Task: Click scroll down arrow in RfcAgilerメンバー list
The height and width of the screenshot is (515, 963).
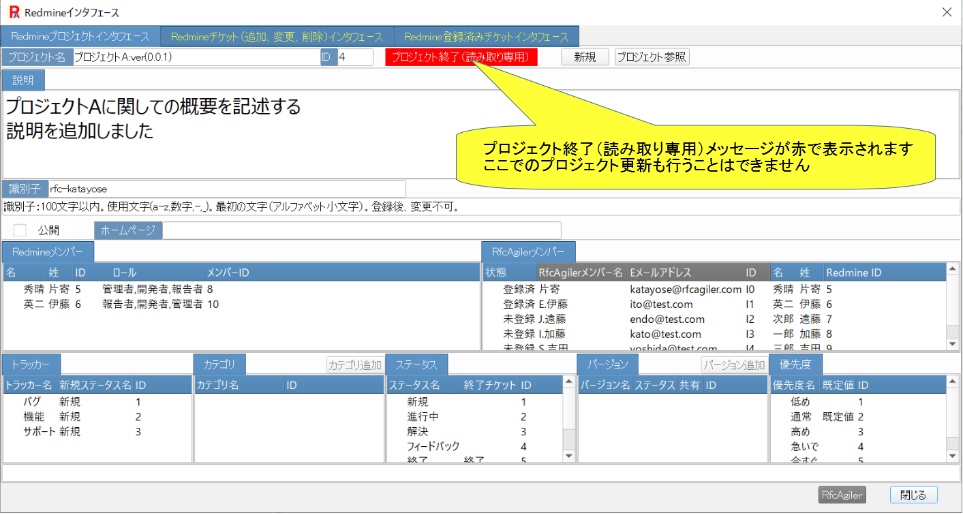Action: coord(953,345)
